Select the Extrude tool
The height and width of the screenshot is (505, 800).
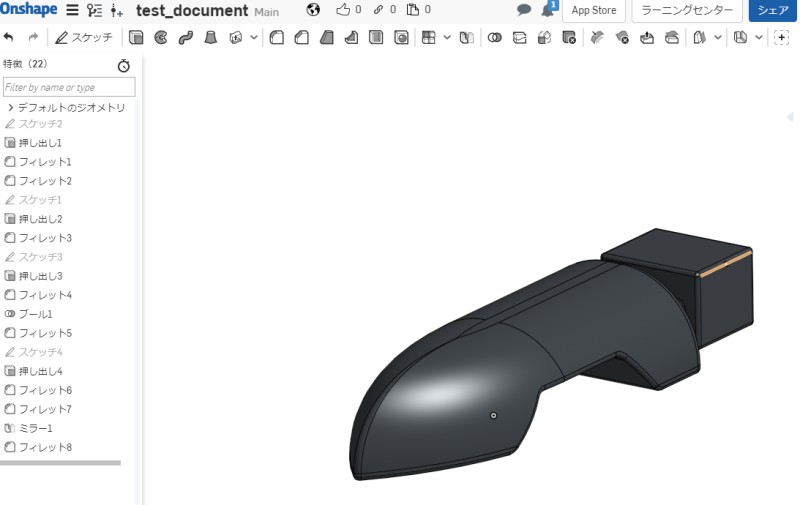(x=136, y=37)
